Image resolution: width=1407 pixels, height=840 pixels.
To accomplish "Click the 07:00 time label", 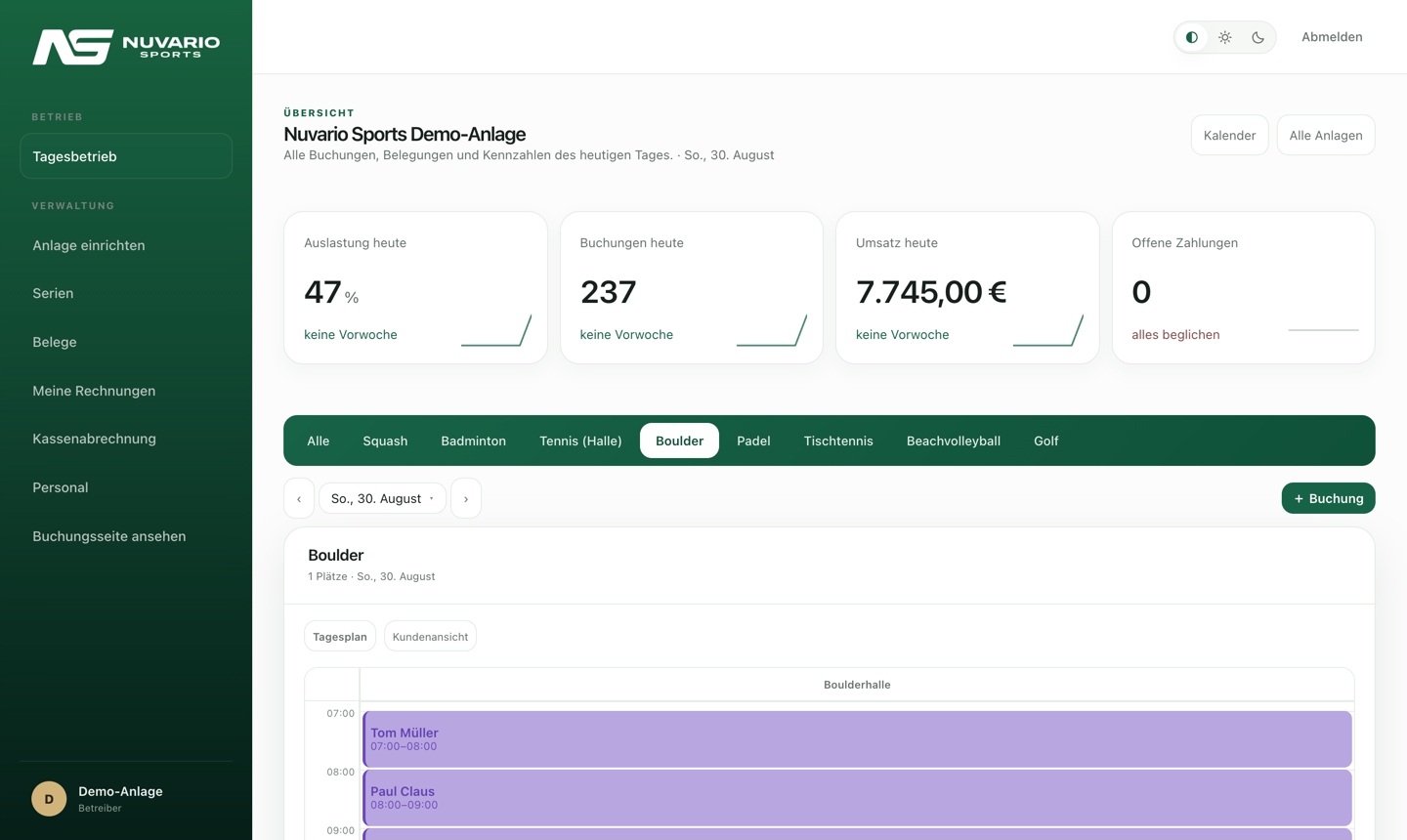I will point(340,713).
